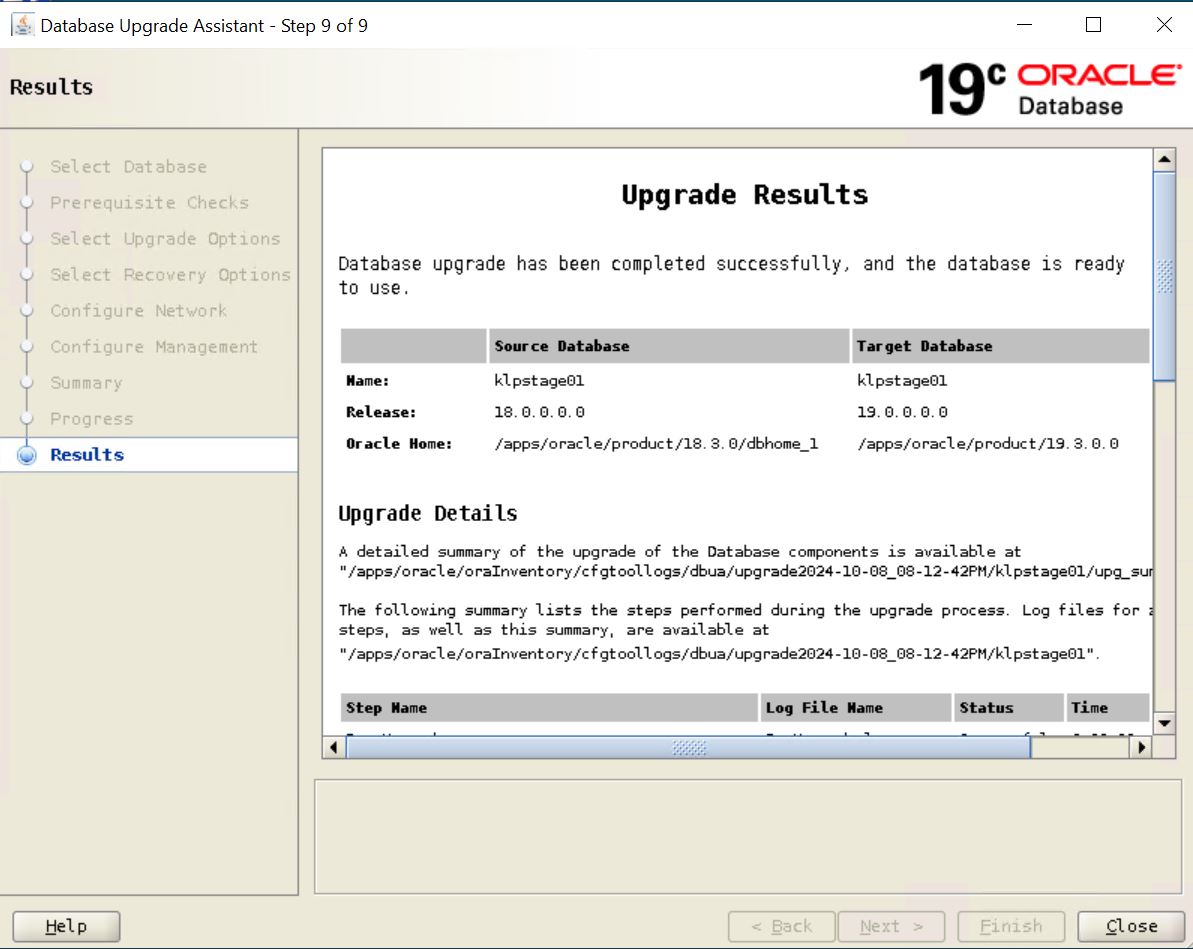
Task: Select the Configure Network step
Action: (x=138, y=310)
